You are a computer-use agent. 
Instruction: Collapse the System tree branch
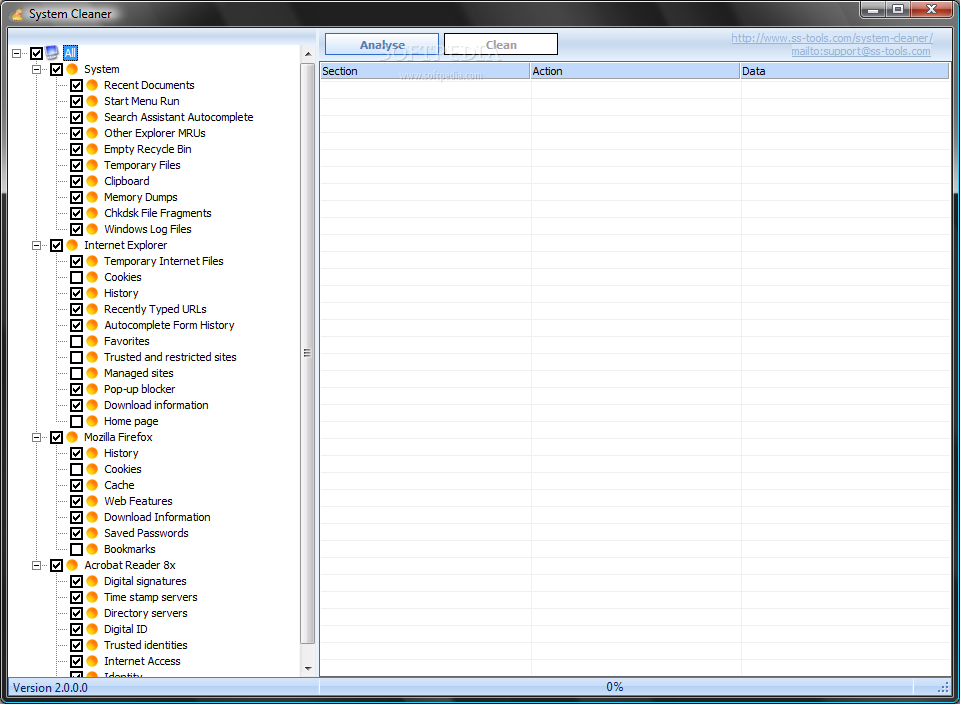37,69
